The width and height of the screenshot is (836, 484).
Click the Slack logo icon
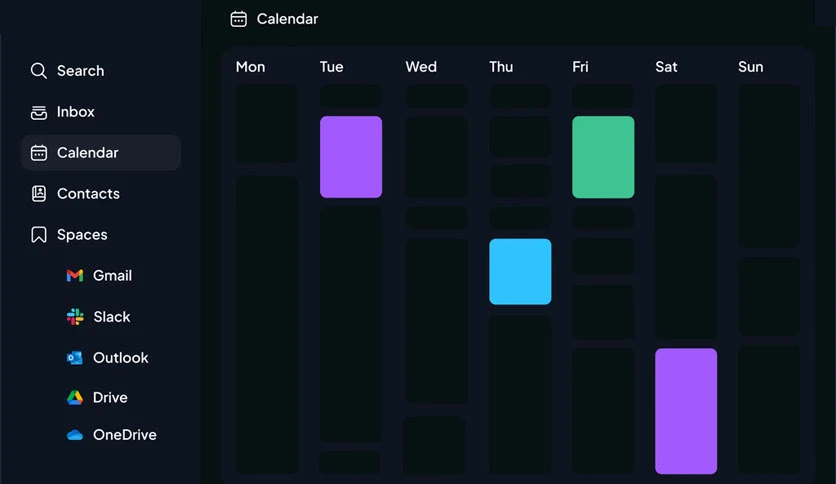coord(75,317)
